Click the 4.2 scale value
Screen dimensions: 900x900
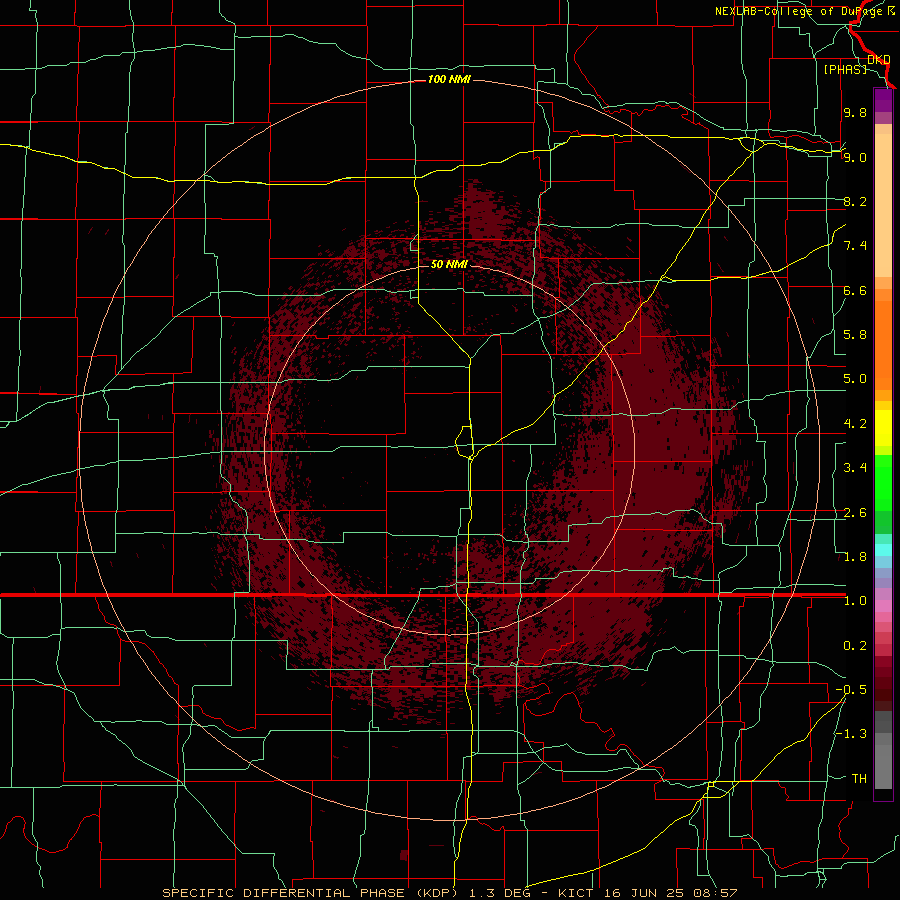[x=855, y=424]
